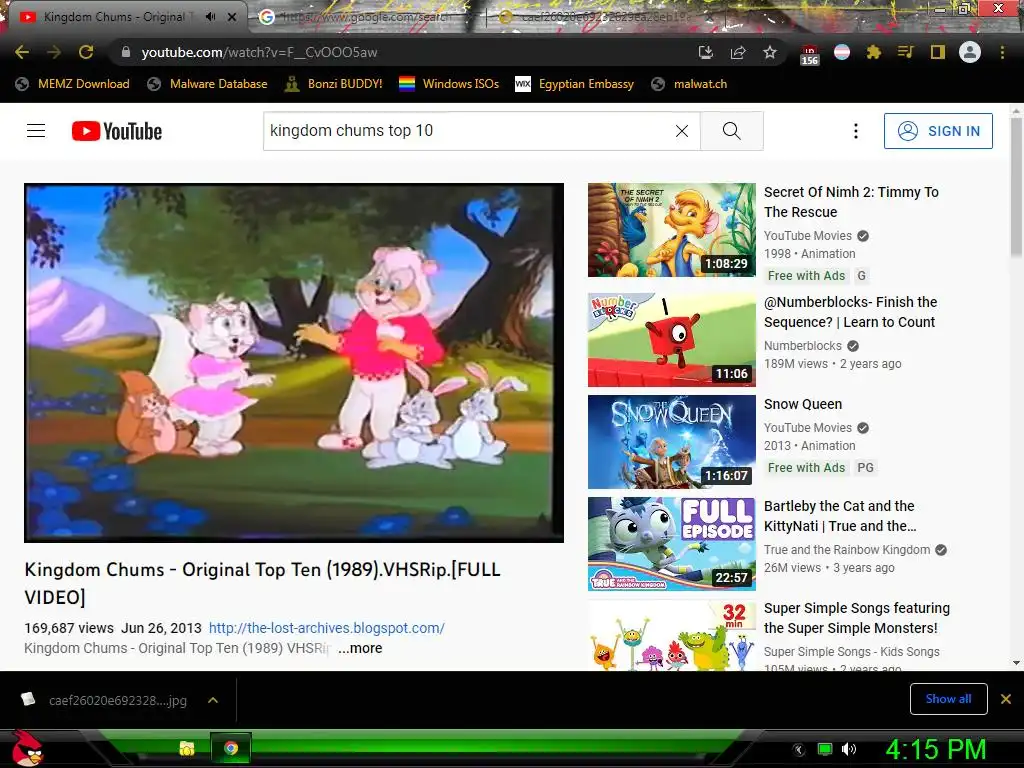This screenshot has width=1024, height=768.
Task: Open the MEMZ Download bookmark
Action: tap(72, 84)
